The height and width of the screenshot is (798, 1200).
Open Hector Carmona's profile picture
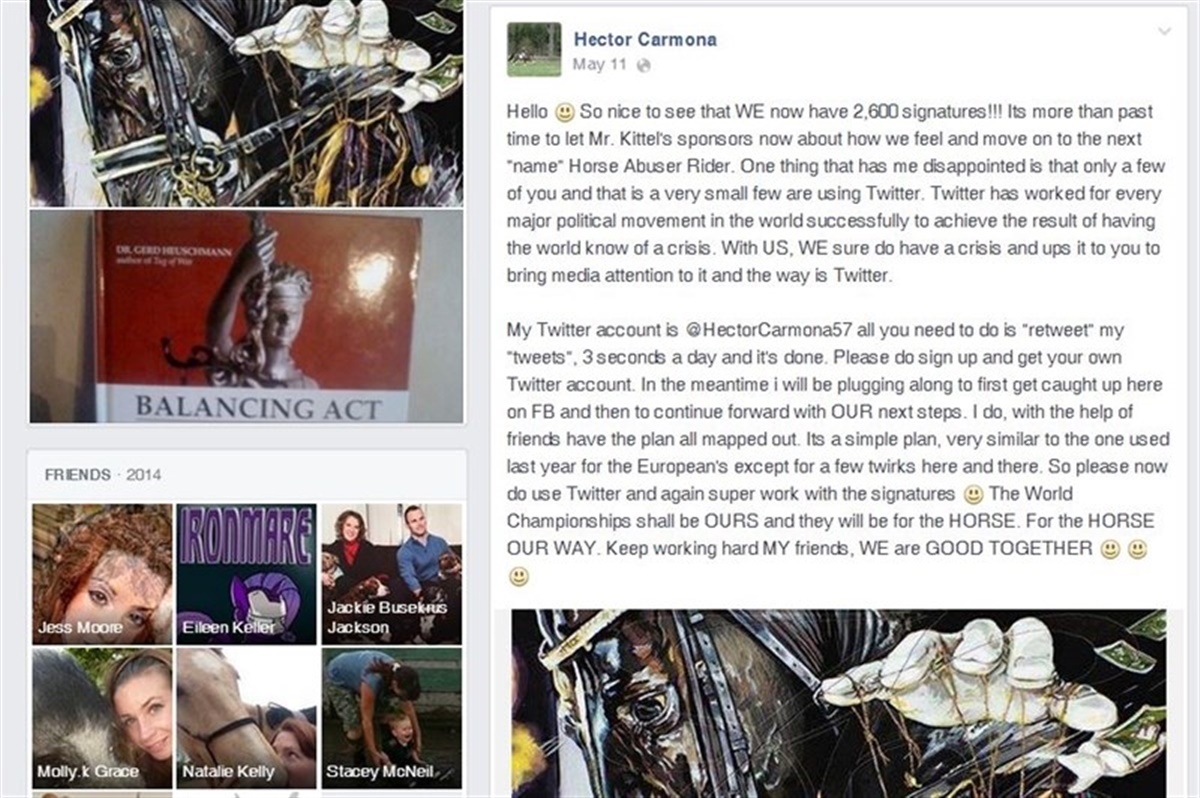(x=534, y=50)
